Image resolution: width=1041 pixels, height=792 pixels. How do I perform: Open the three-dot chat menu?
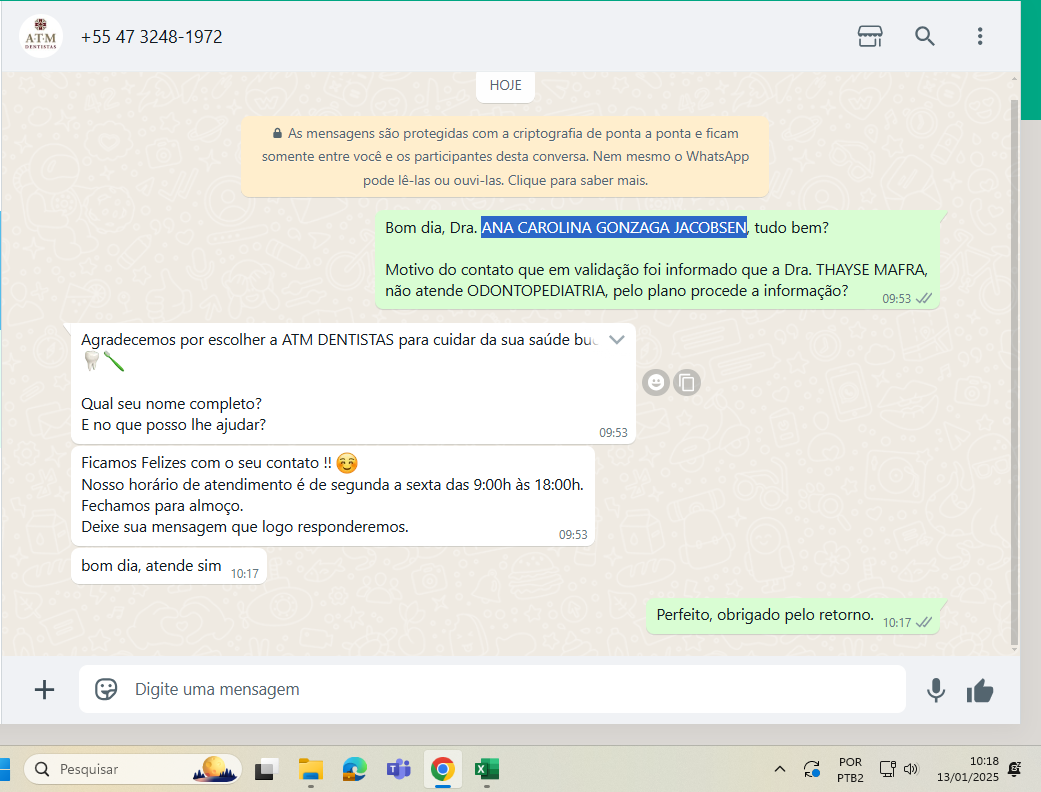(x=980, y=36)
